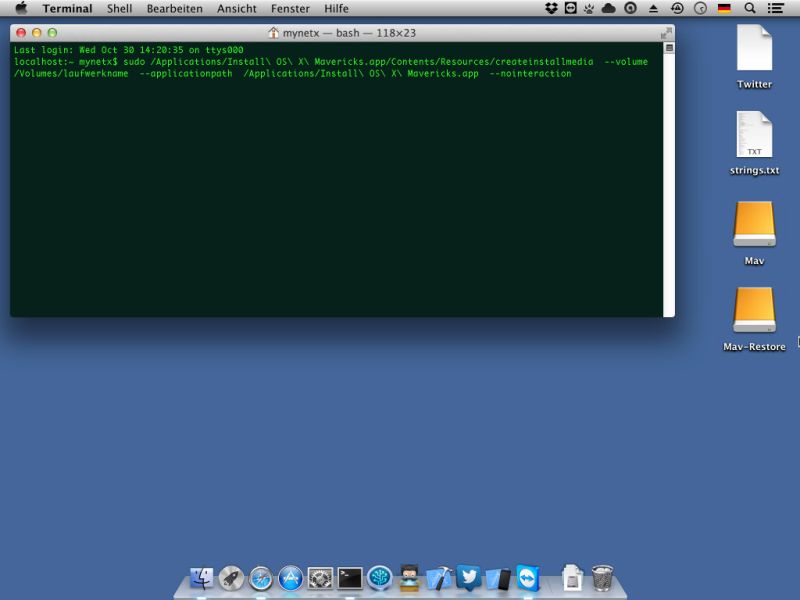
Task: Click the "--applicationpath" flag text
Action: pyautogui.click(x=186, y=73)
